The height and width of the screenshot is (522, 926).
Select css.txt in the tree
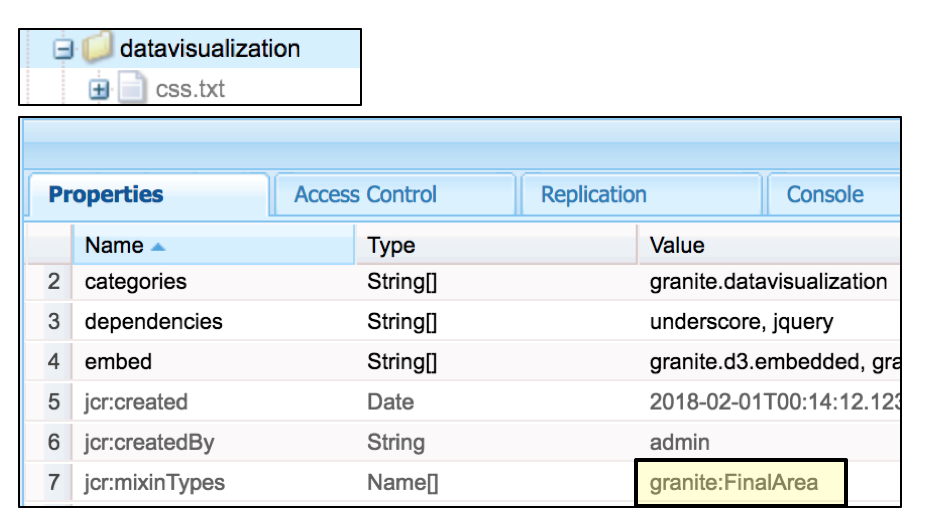click(190, 89)
